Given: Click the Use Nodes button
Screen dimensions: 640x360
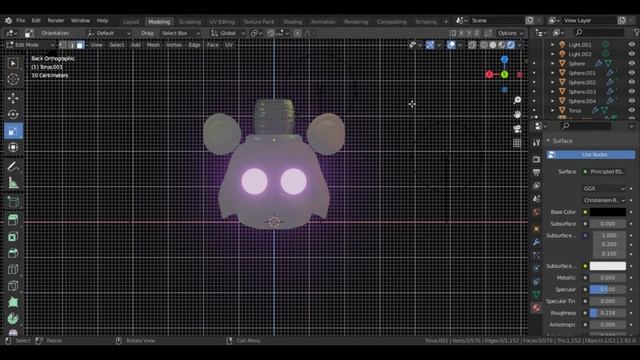Looking at the screenshot, I should coord(591,155).
